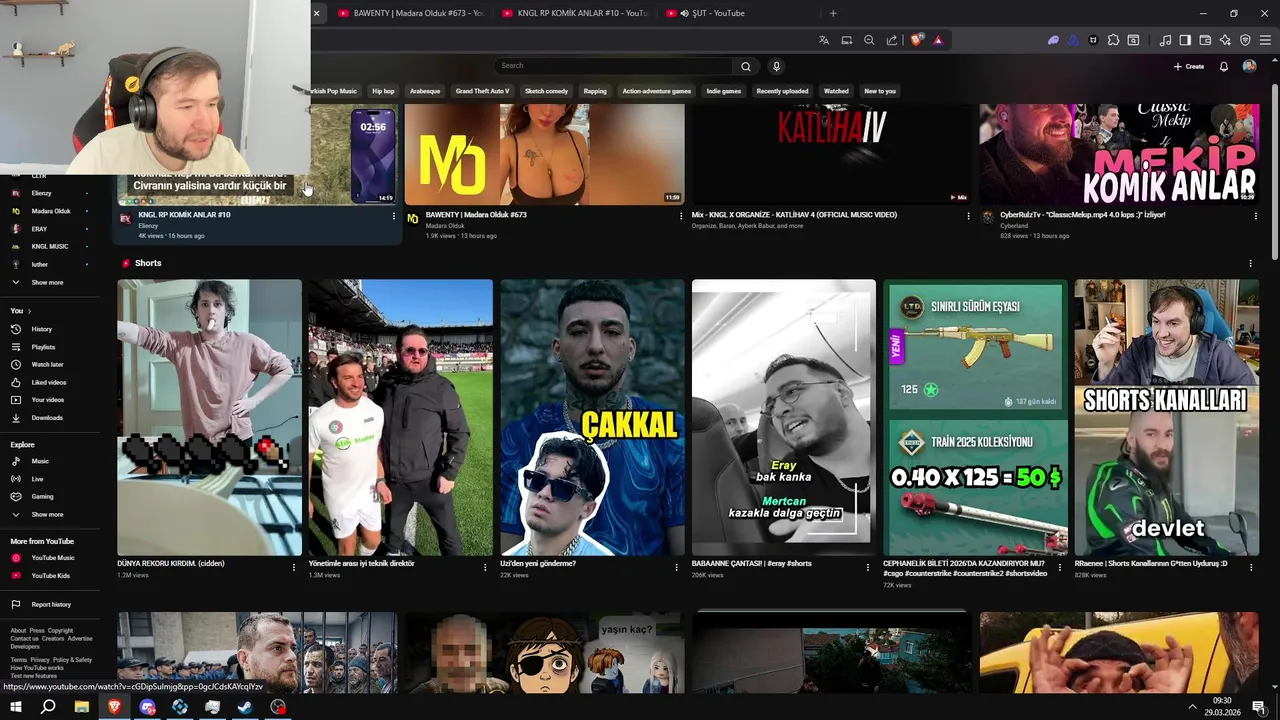Show hidden system tray icons chevron
Screen dimensions: 1280x720
1192,707
